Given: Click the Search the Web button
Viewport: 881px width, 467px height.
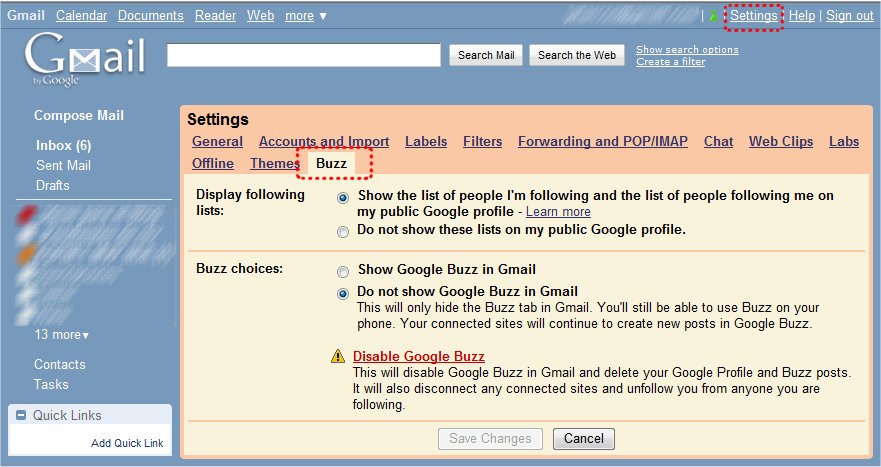Looking at the screenshot, I should pyautogui.click(x=576, y=55).
